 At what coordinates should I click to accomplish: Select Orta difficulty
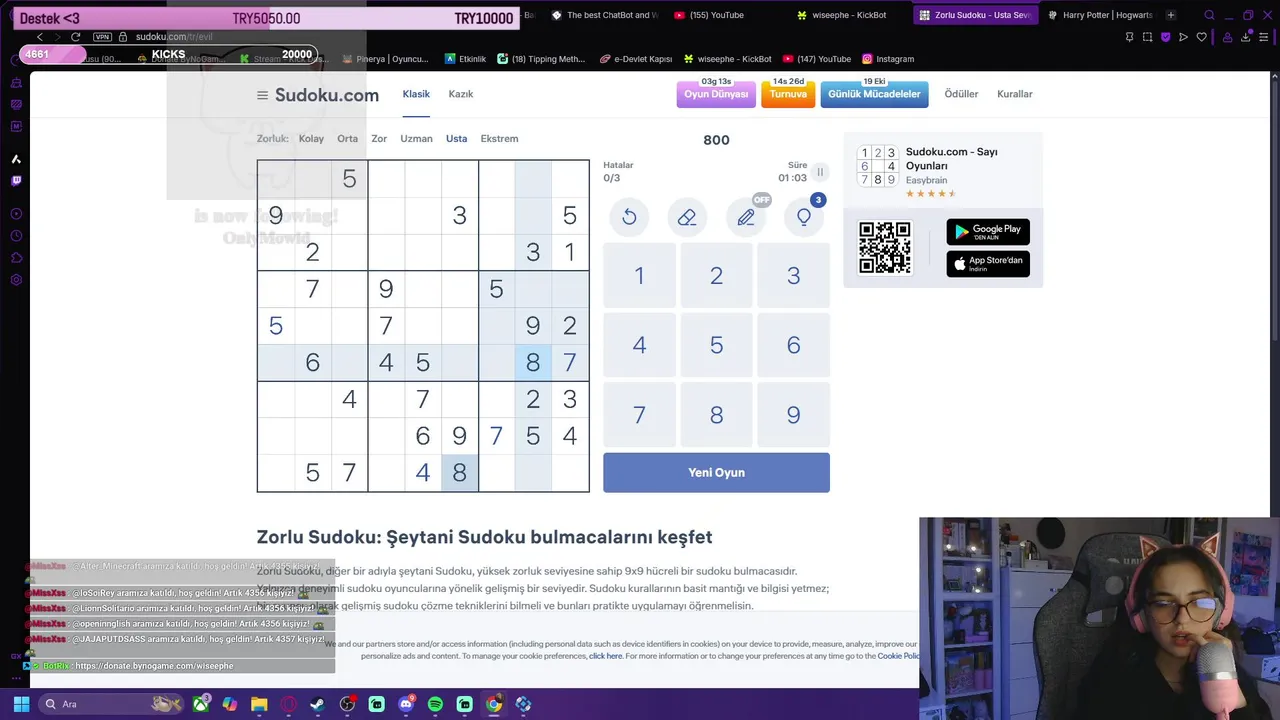coord(347,139)
